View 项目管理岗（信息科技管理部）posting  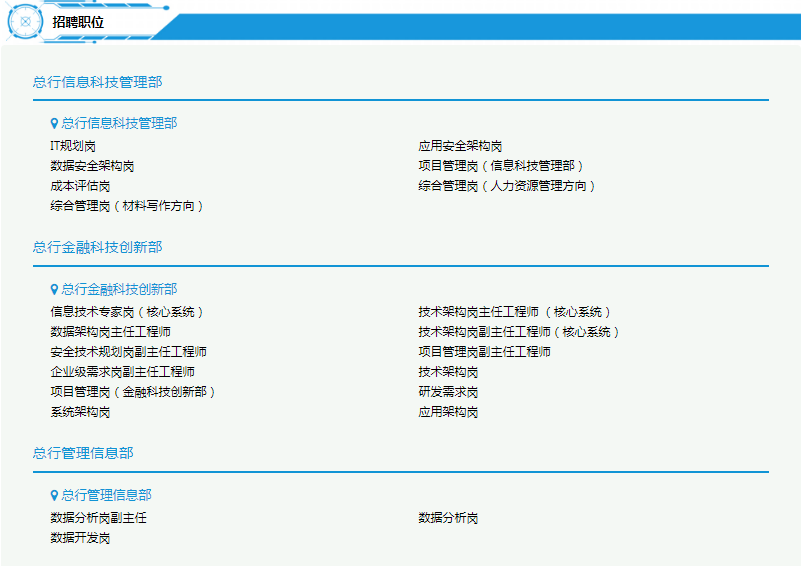[501, 166]
